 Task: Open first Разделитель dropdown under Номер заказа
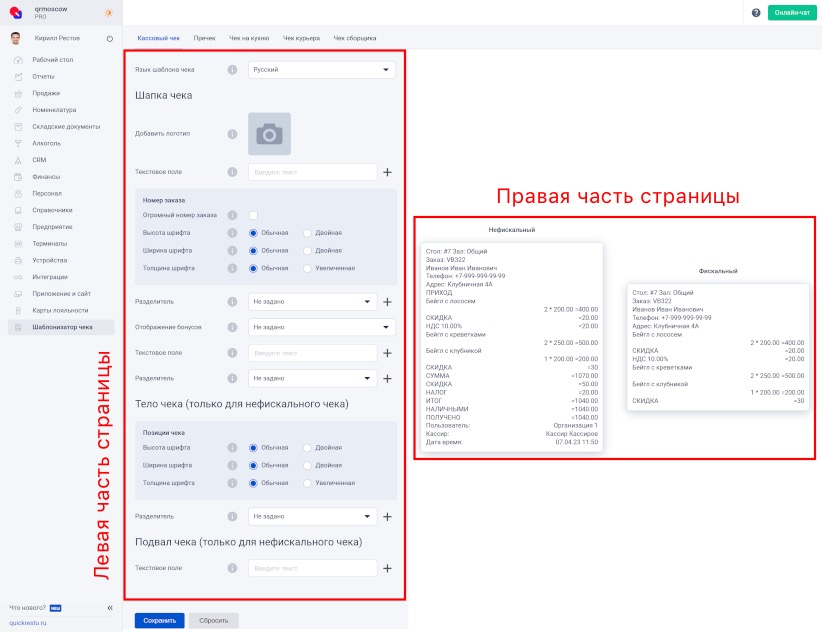coord(312,302)
